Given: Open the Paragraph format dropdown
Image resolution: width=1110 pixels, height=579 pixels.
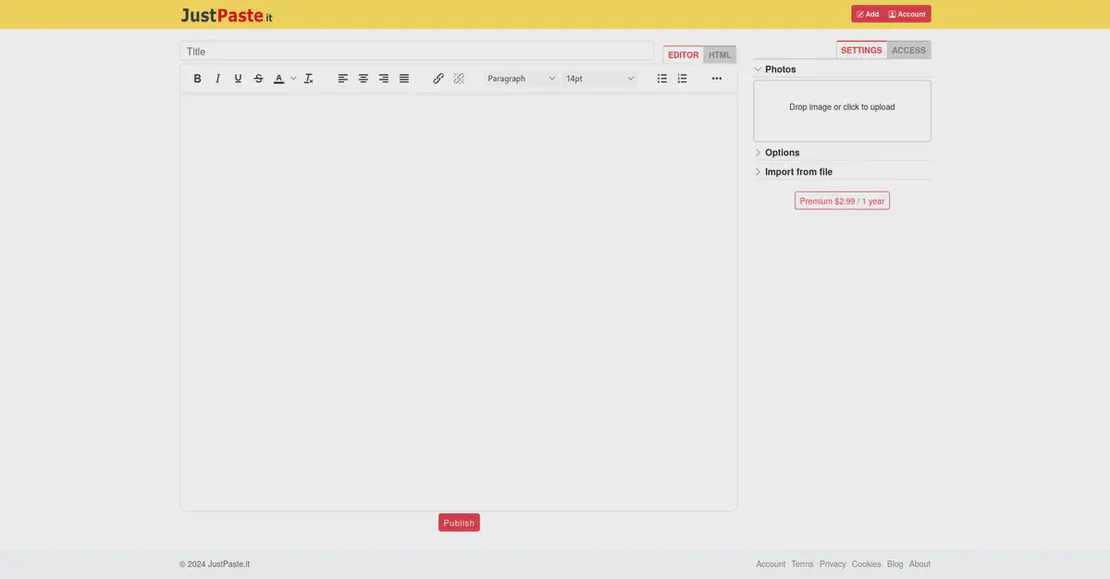Looking at the screenshot, I should 521,78.
